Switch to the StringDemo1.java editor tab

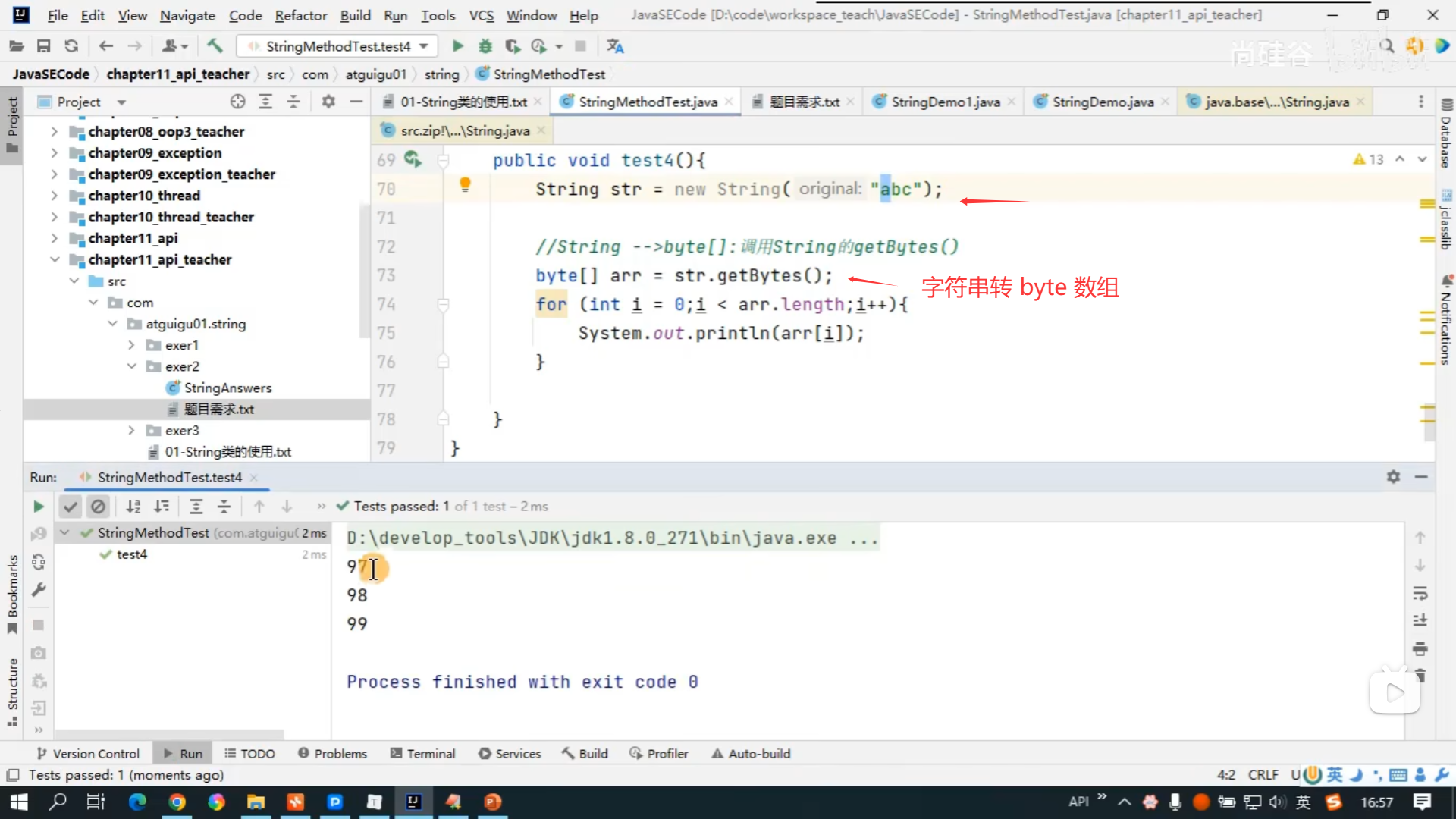[x=945, y=102]
